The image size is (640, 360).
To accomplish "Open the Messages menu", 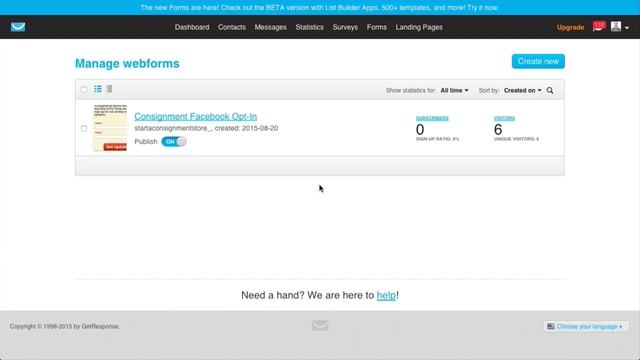I will click(271, 27).
